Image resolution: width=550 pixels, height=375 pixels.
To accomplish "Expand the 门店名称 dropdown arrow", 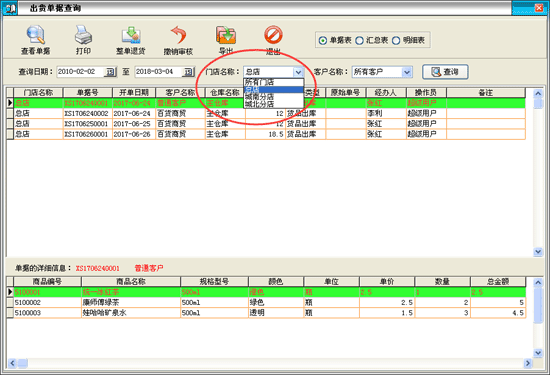I will pyautogui.click(x=298, y=72).
